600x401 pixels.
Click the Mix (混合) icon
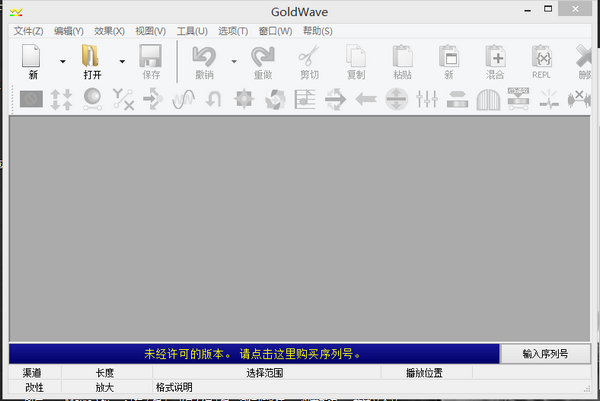[x=496, y=56]
